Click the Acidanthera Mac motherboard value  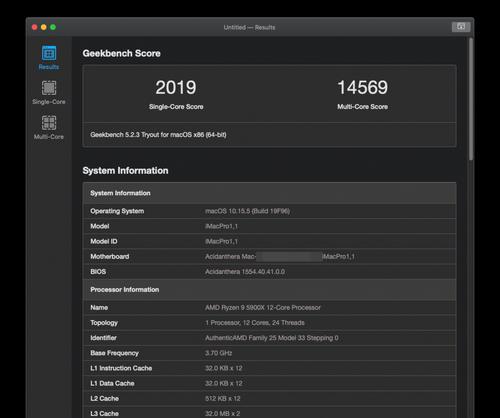pyautogui.click(x=280, y=257)
